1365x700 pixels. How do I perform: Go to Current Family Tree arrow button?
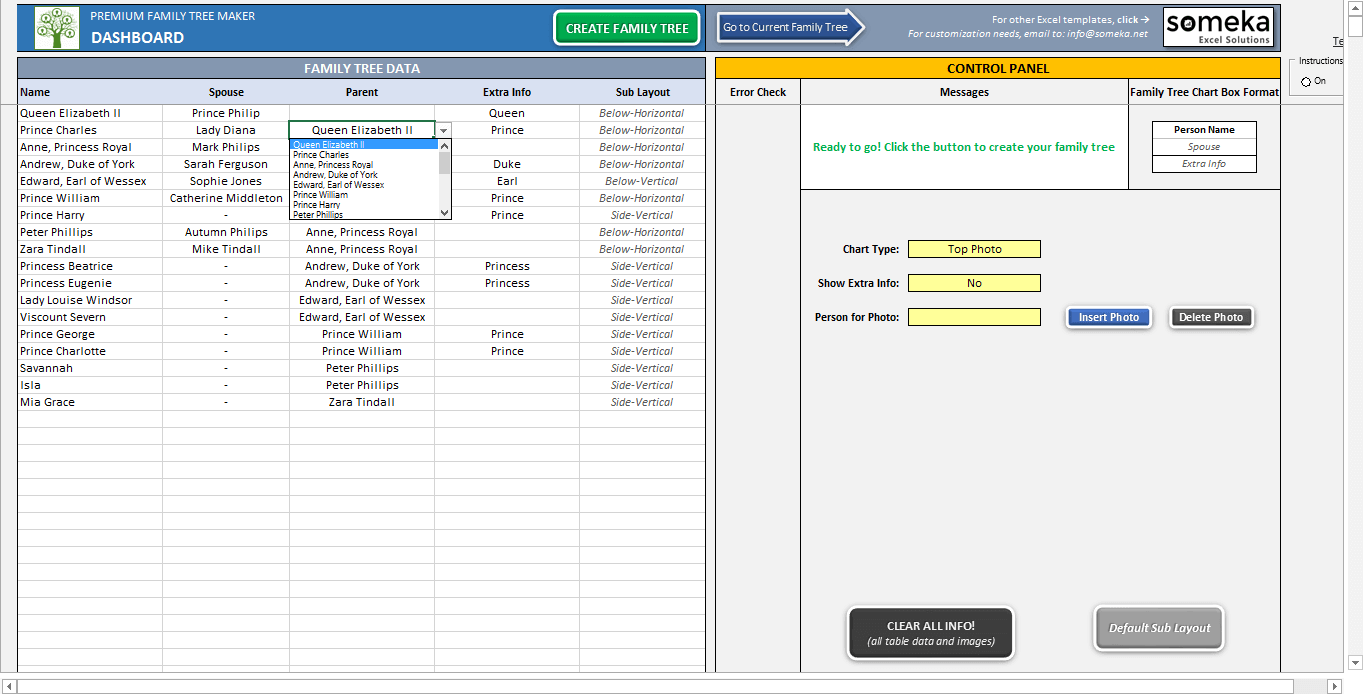point(791,27)
